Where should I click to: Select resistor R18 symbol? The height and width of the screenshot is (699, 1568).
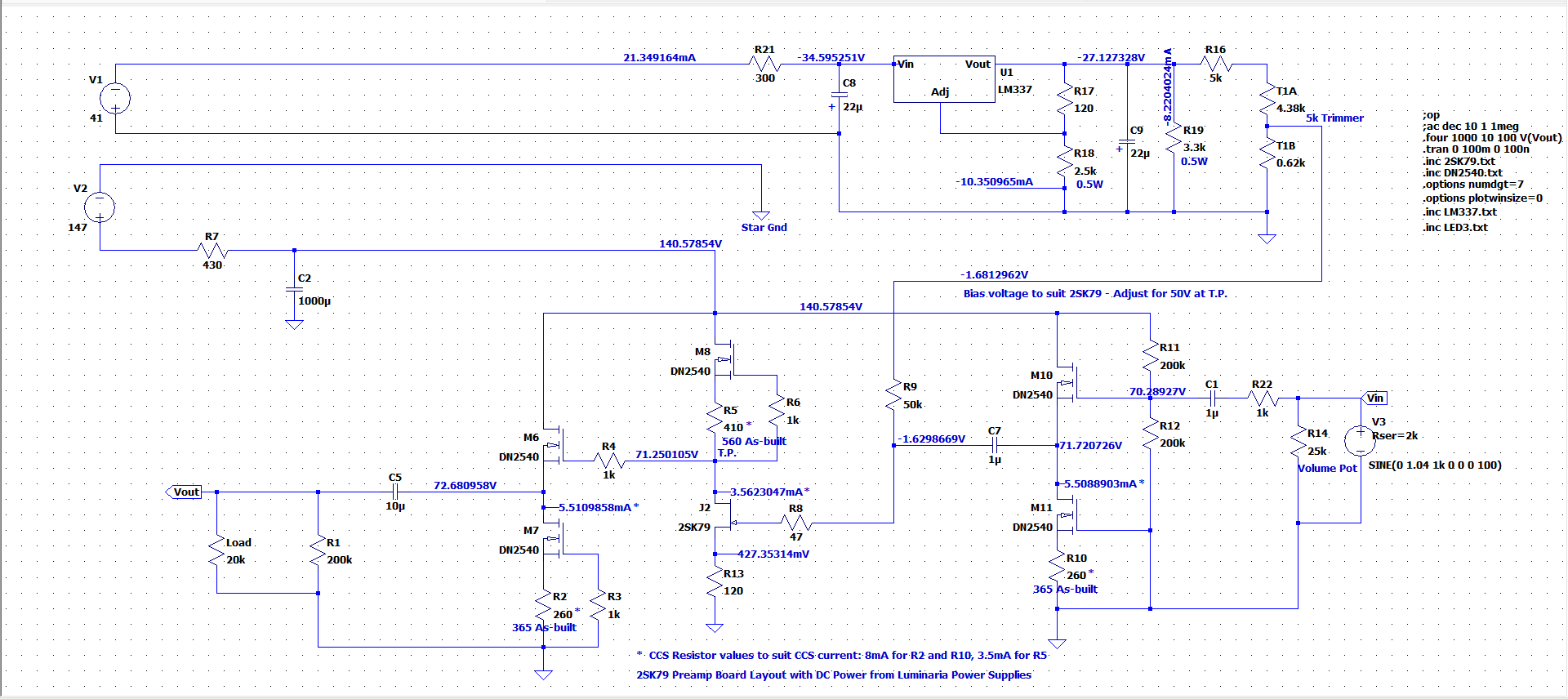click(1065, 162)
